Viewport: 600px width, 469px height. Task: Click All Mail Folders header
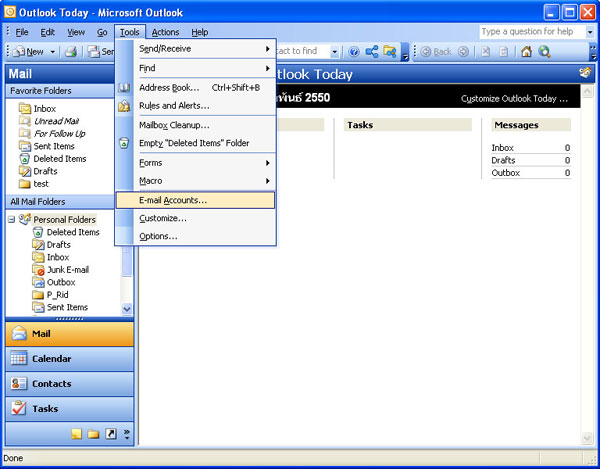coord(60,202)
